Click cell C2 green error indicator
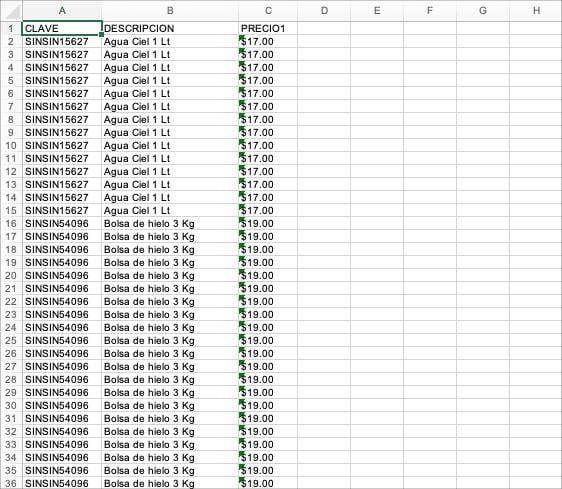Viewport: 562px width, 489px height. pos(241,37)
